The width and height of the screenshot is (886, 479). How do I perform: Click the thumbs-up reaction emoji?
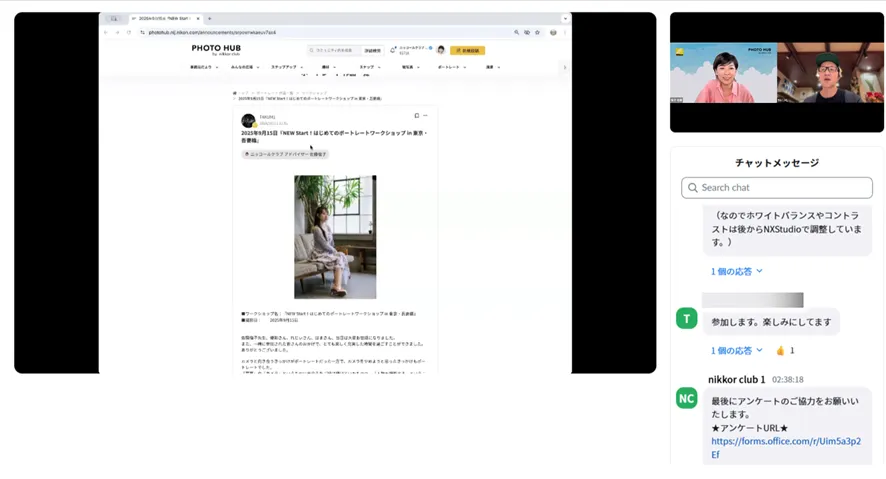780,351
